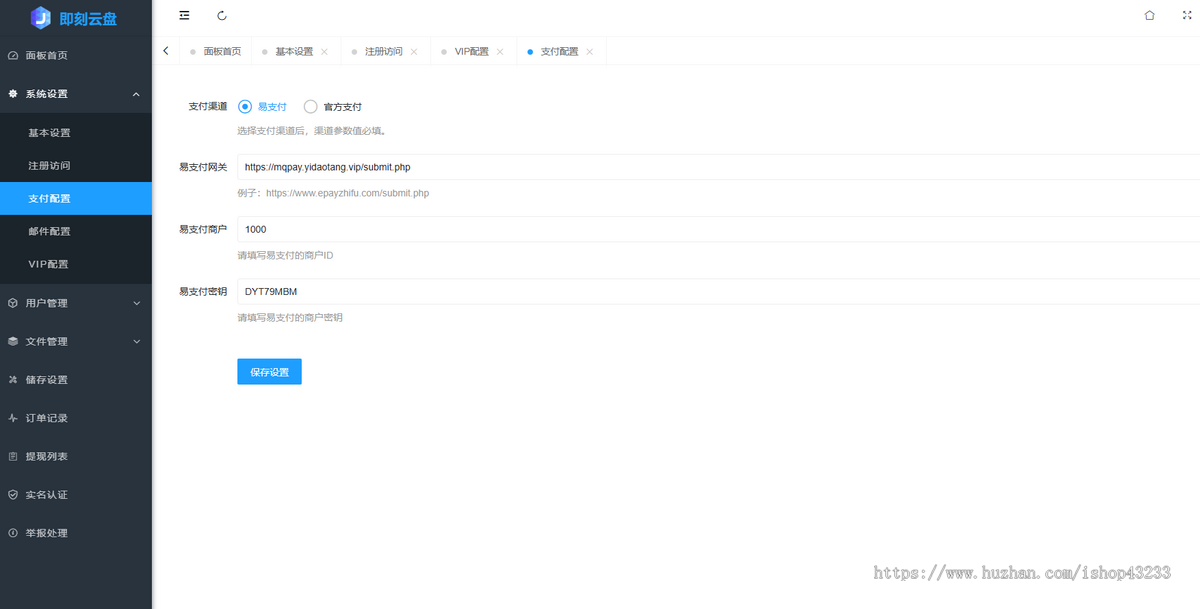
Task: Click the 易支付网关 URL input field
Action: tap(718, 167)
